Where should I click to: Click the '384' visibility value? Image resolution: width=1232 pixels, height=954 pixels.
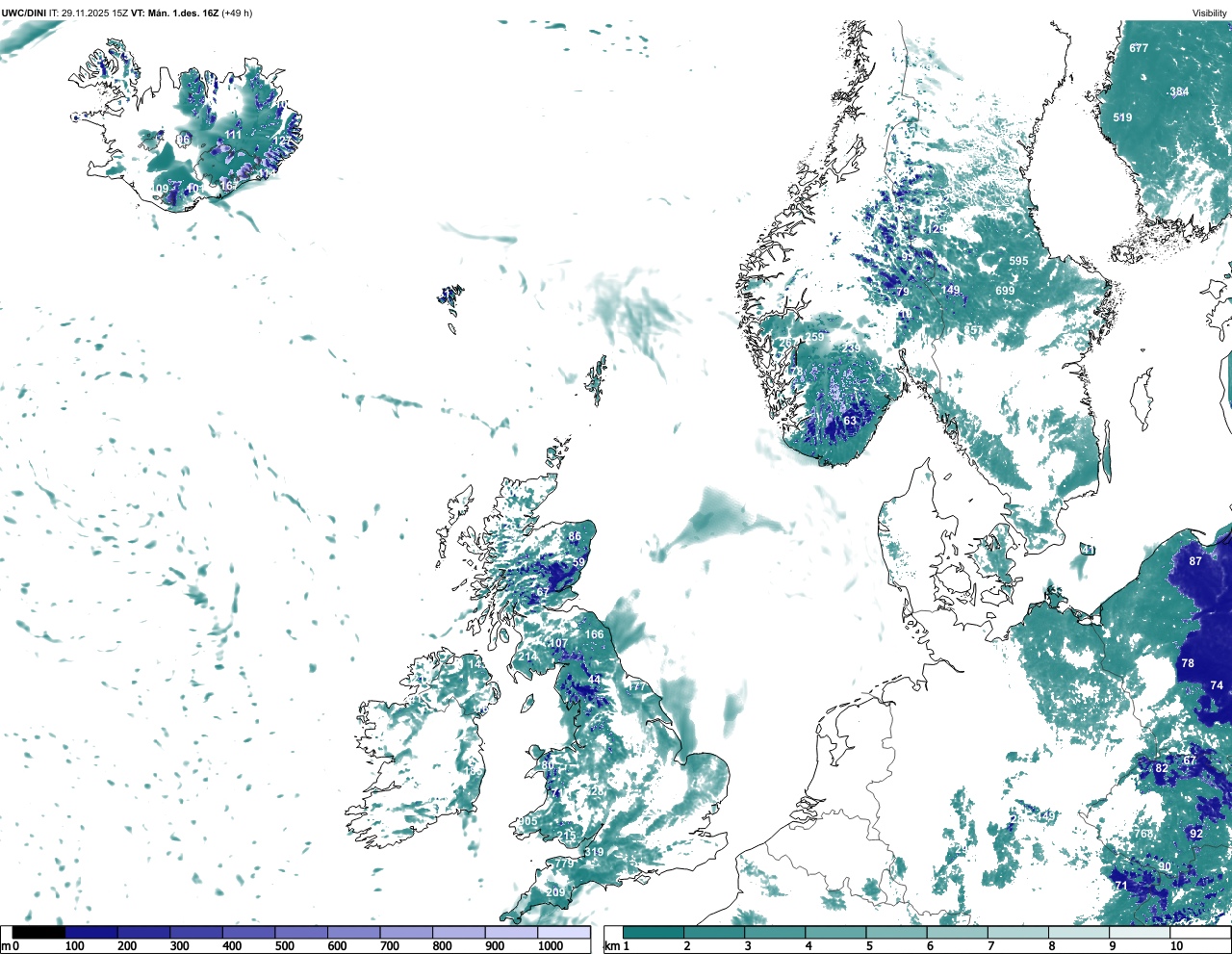1179,91
